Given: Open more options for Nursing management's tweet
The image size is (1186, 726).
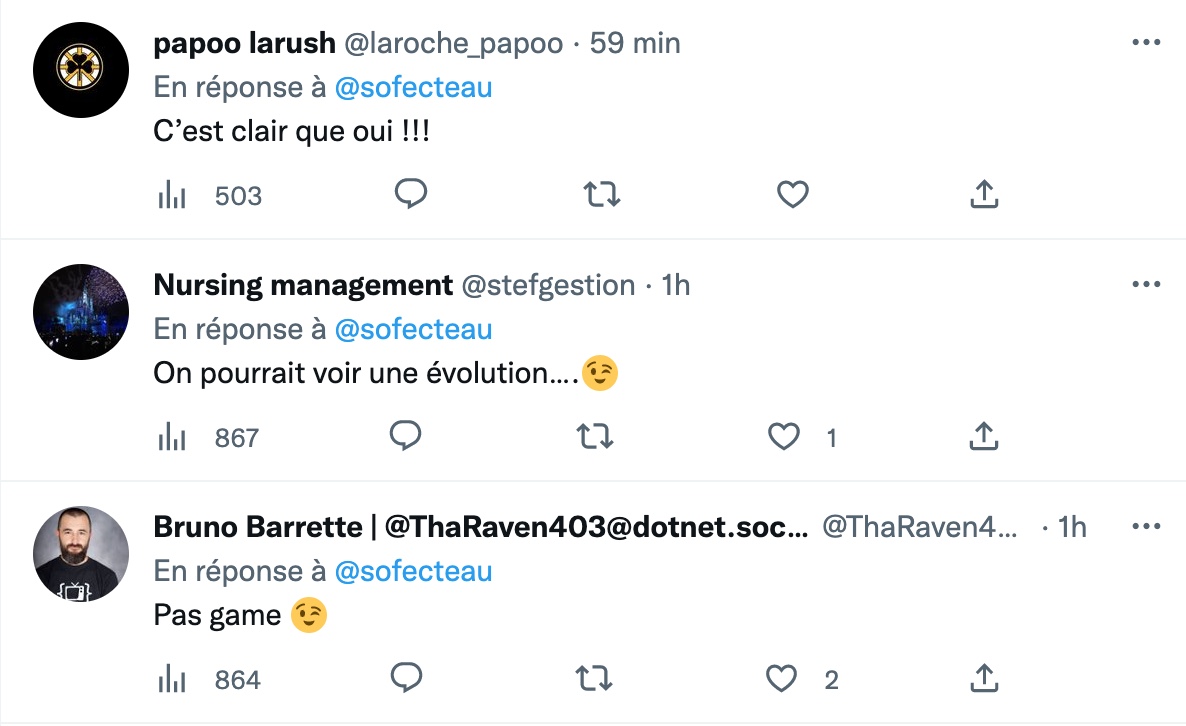Looking at the screenshot, I should coord(1145,285).
